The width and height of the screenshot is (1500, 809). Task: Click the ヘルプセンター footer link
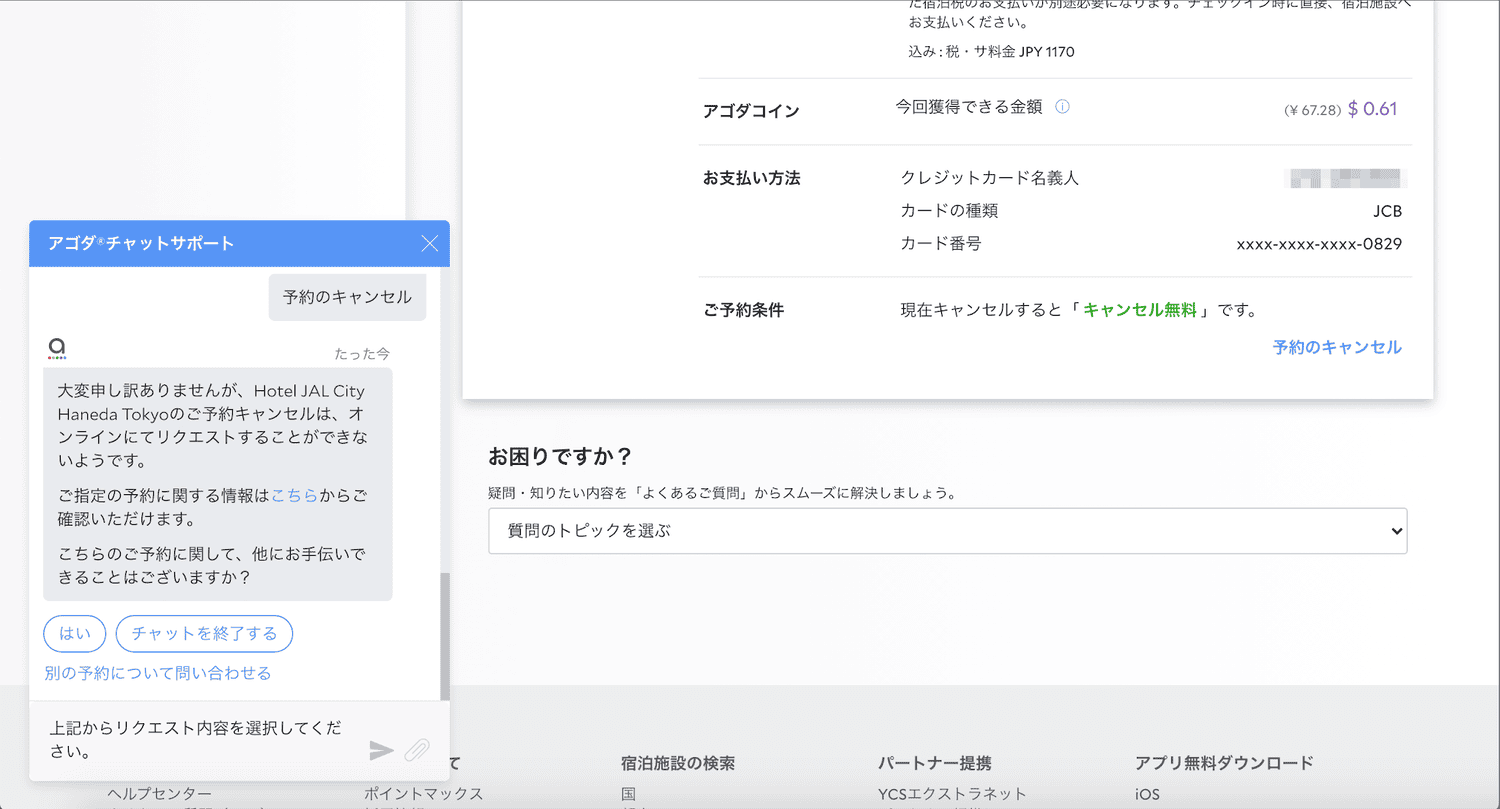pos(160,794)
